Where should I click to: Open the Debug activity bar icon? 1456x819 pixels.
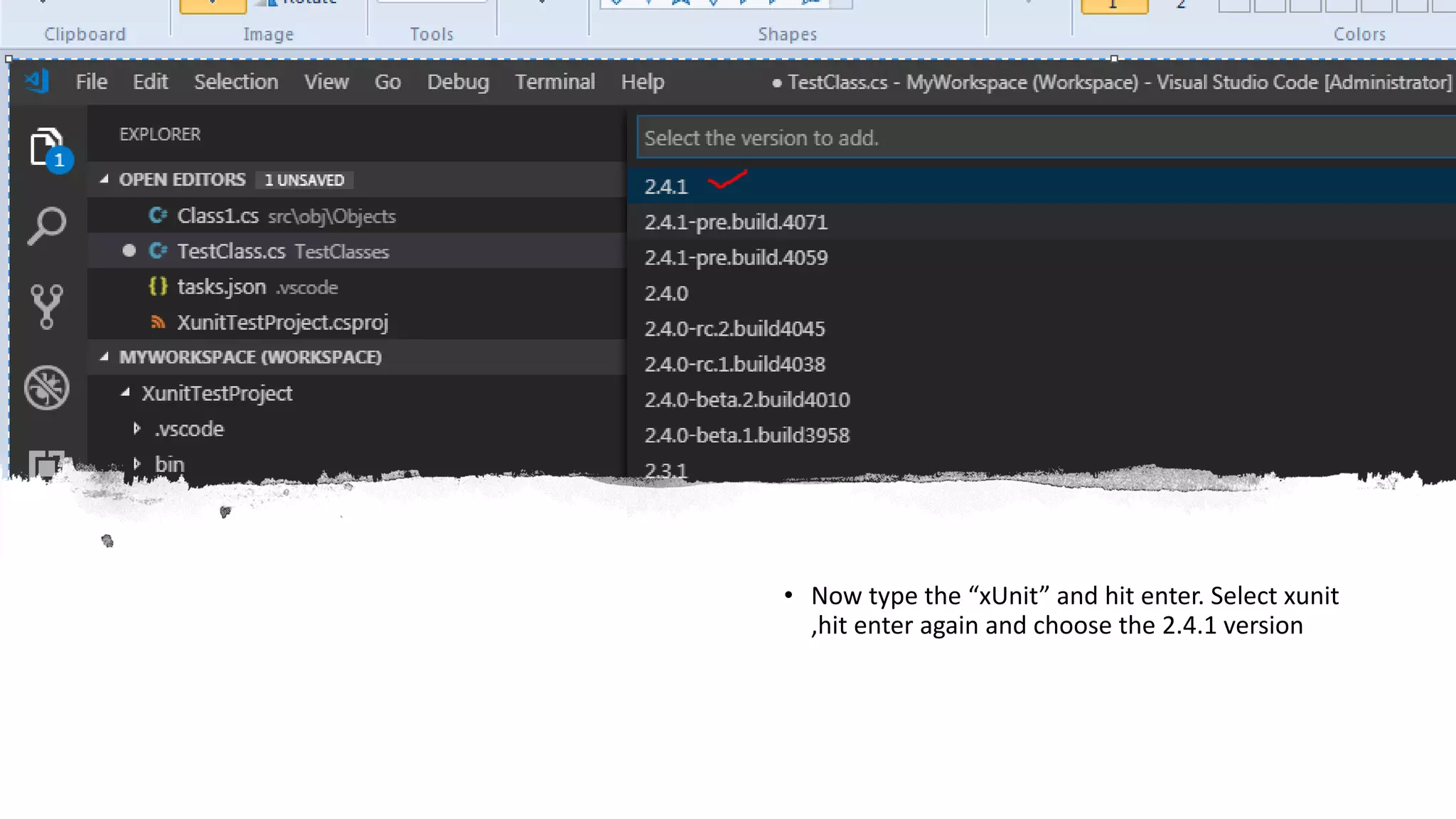(47, 387)
